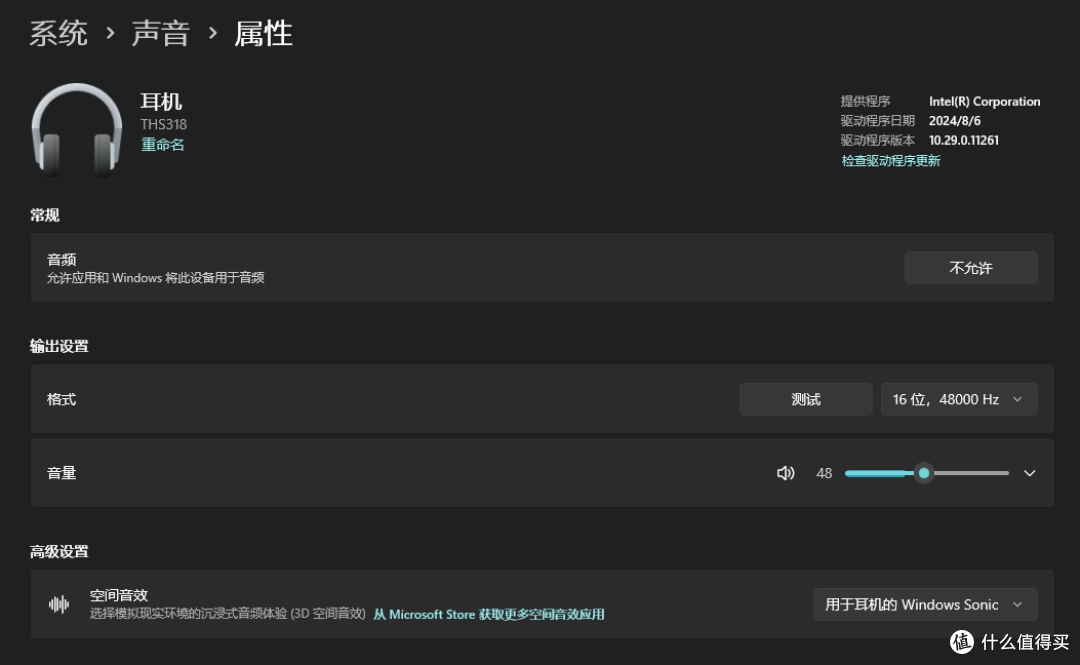Viewport: 1080px width, 665px height.
Task: Click driver version 10.29.0.11261
Action: click(964, 140)
